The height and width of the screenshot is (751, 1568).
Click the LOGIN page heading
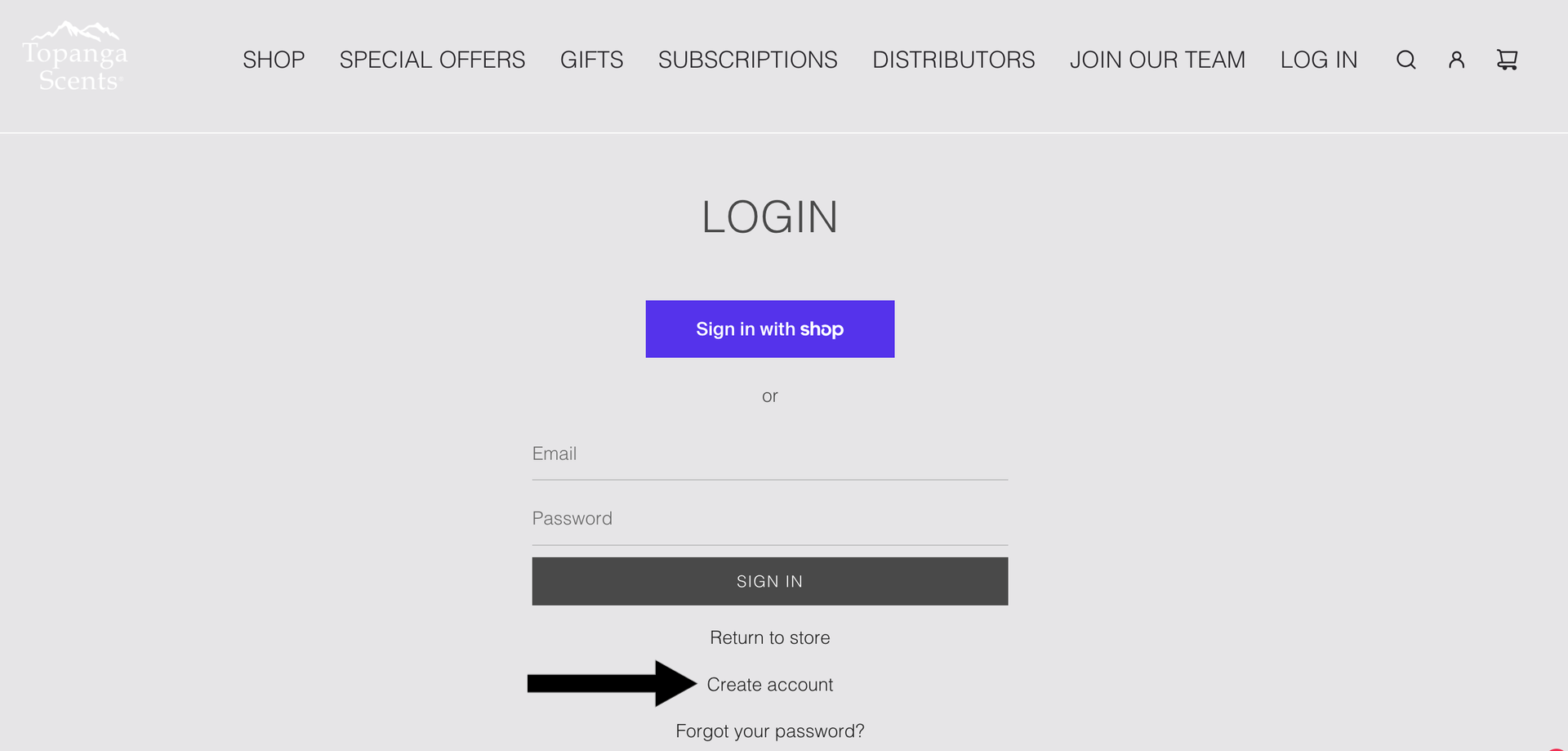770,217
